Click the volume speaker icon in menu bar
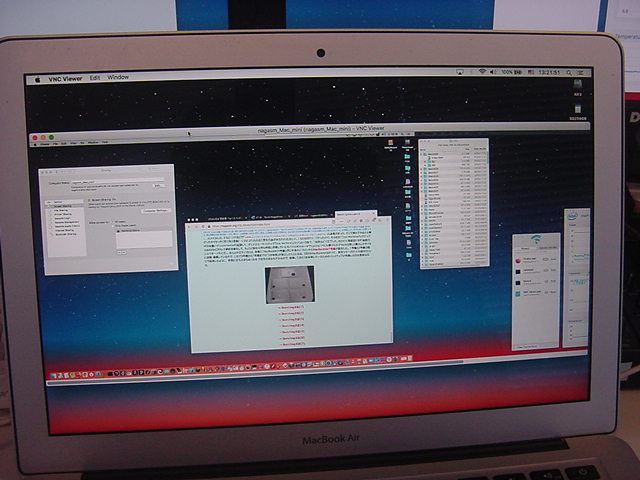Image resolution: width=640 pixels, height=480 pixels. pyautogui.click(x=493, y=72)
